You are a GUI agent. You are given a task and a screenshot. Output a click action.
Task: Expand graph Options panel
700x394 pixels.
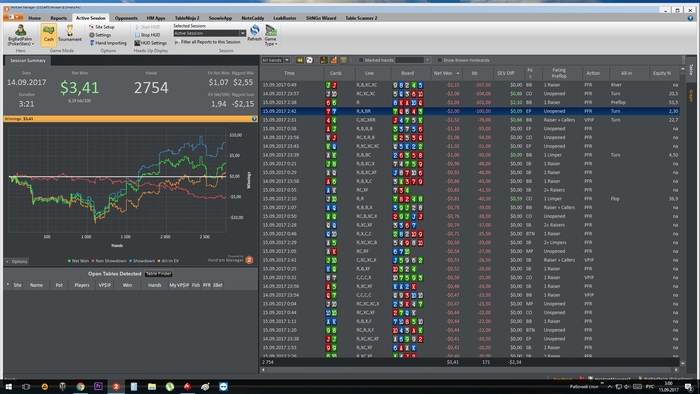[x=17, y=261]
